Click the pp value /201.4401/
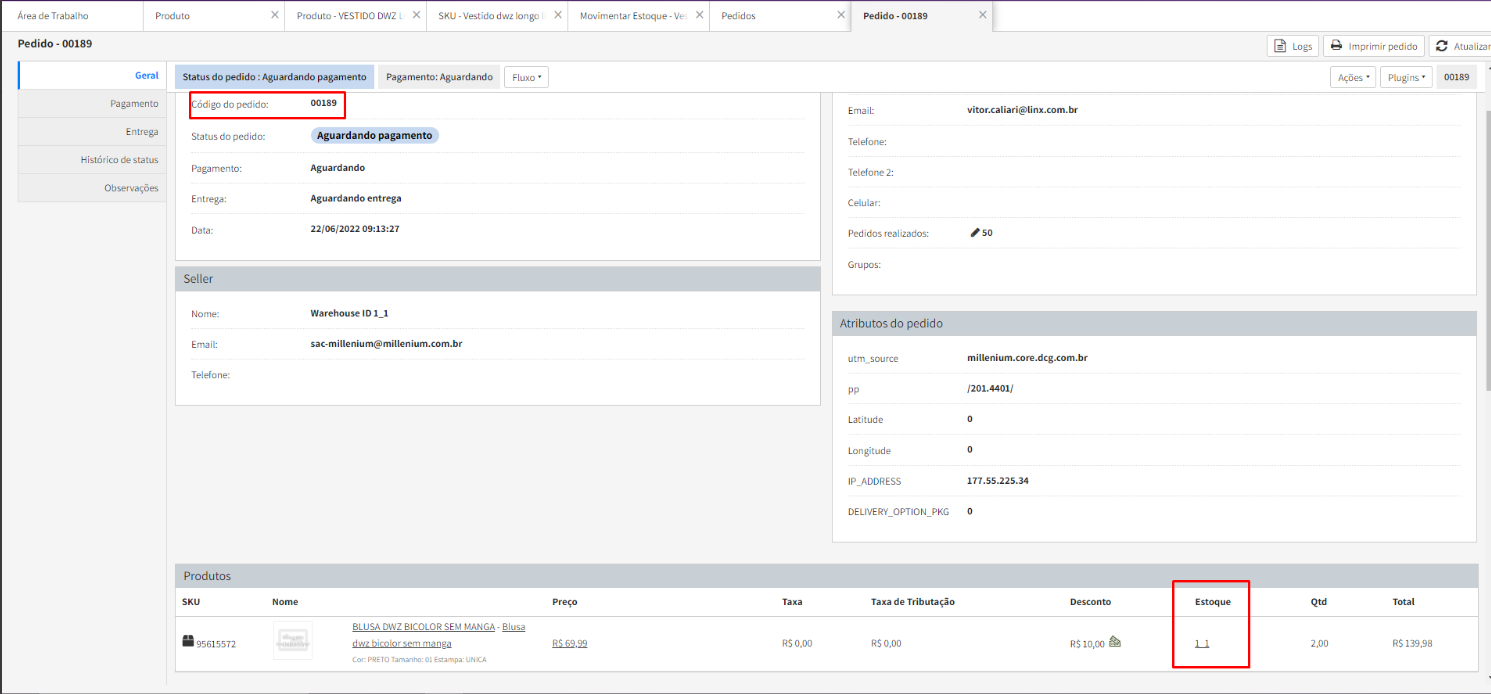 click(990, 388)
